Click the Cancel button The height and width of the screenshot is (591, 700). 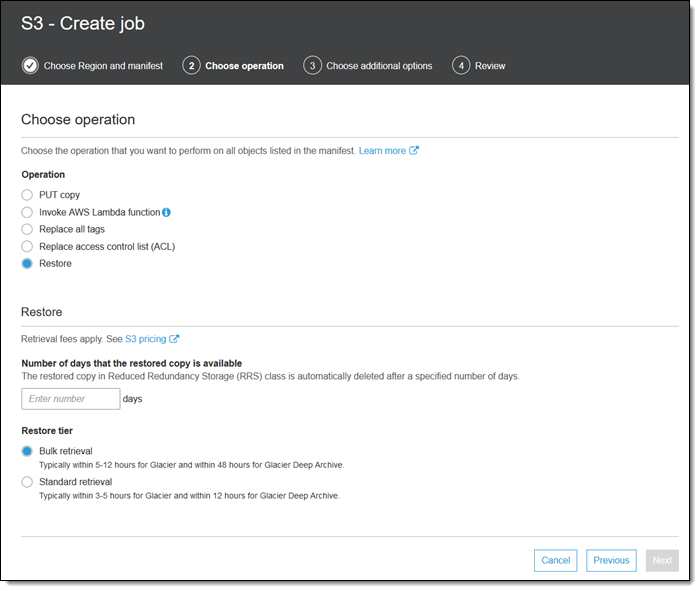pyautogui.click(x=555, y=560)
